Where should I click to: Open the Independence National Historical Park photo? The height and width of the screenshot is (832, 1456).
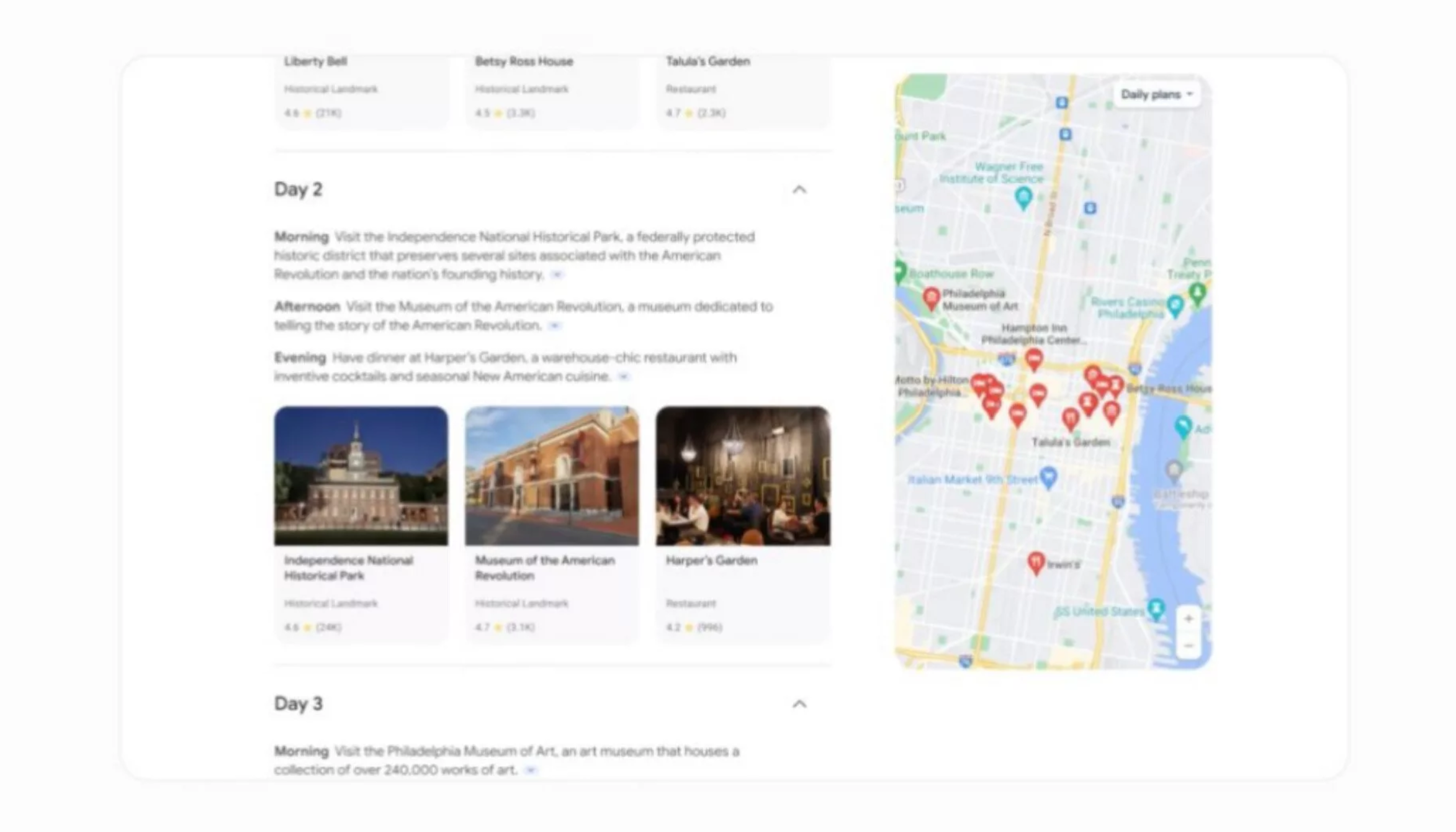(x=361, y=476)
